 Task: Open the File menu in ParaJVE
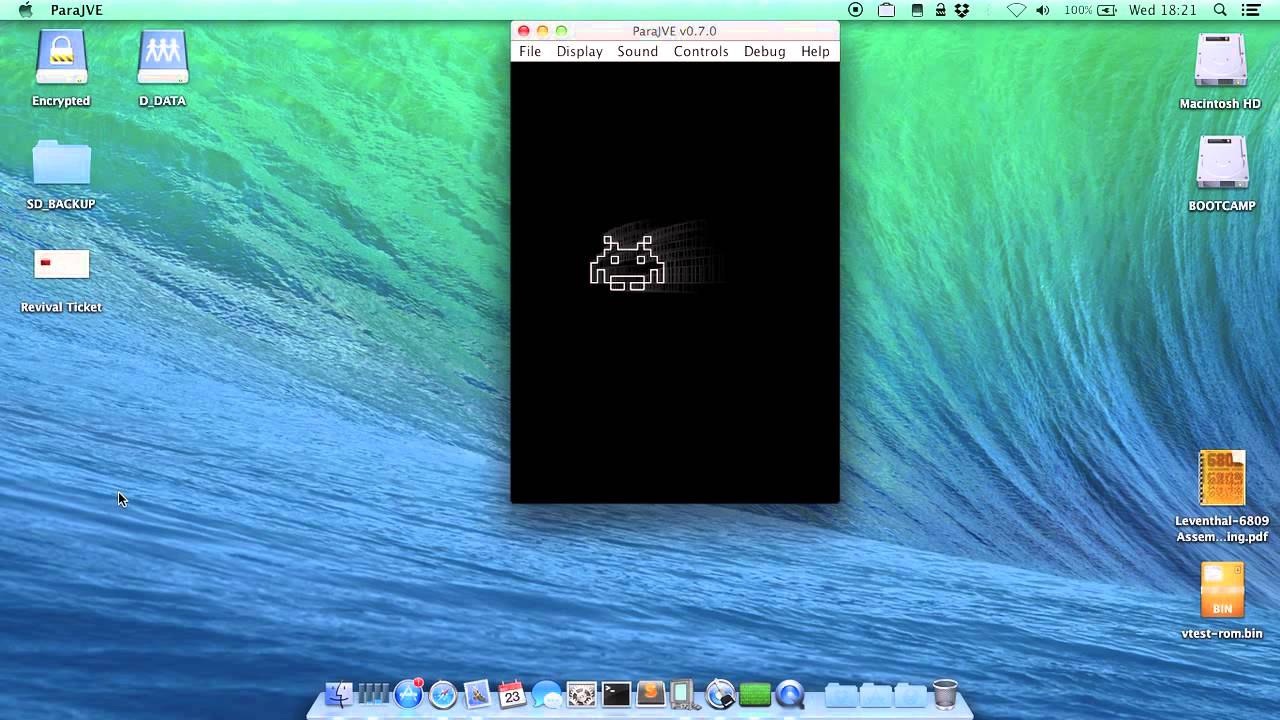[530, 51]
